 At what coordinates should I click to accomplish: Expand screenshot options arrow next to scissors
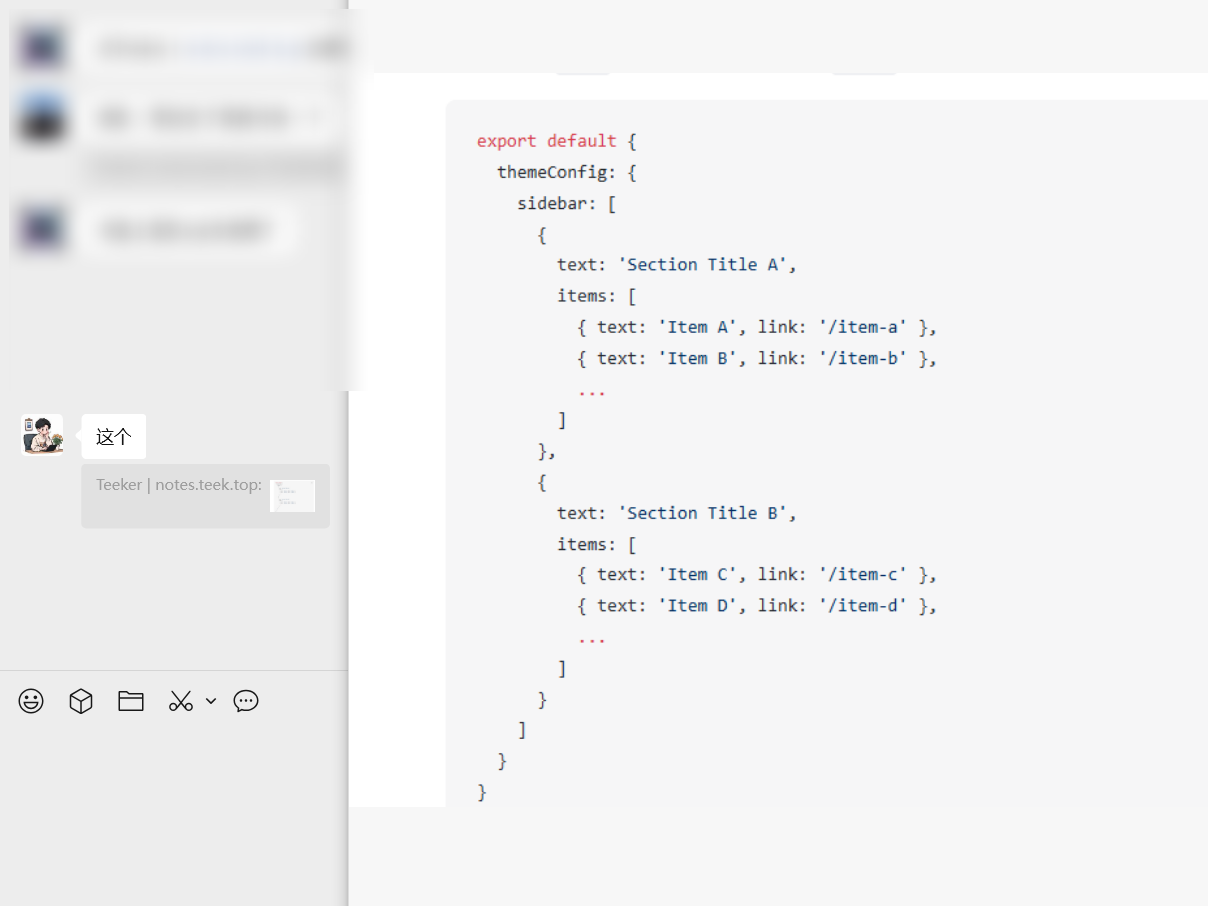211,701
